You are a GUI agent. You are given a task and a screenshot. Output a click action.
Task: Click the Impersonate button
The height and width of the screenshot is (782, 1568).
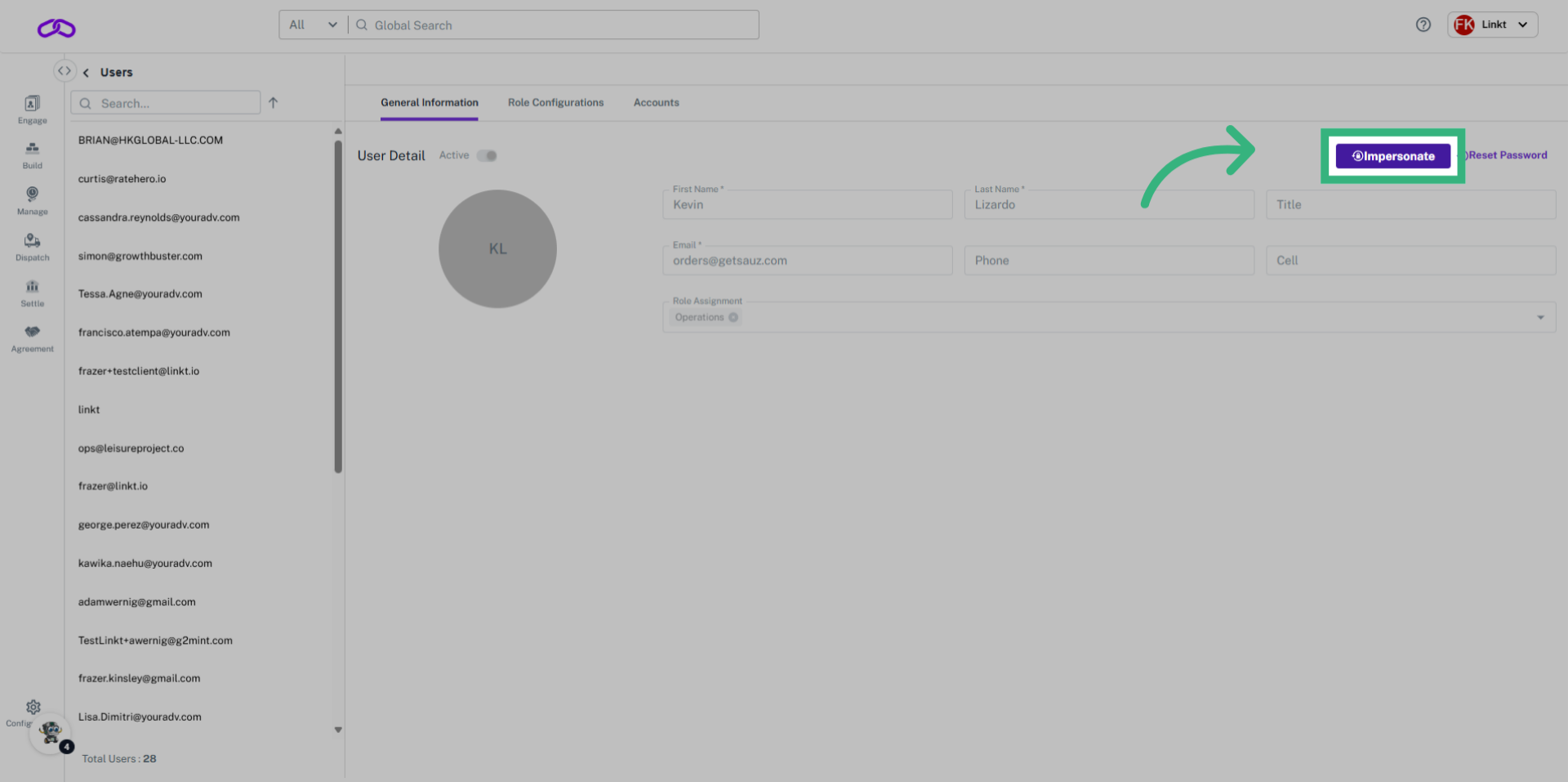pyautogui.click(x=1392, y=156)
